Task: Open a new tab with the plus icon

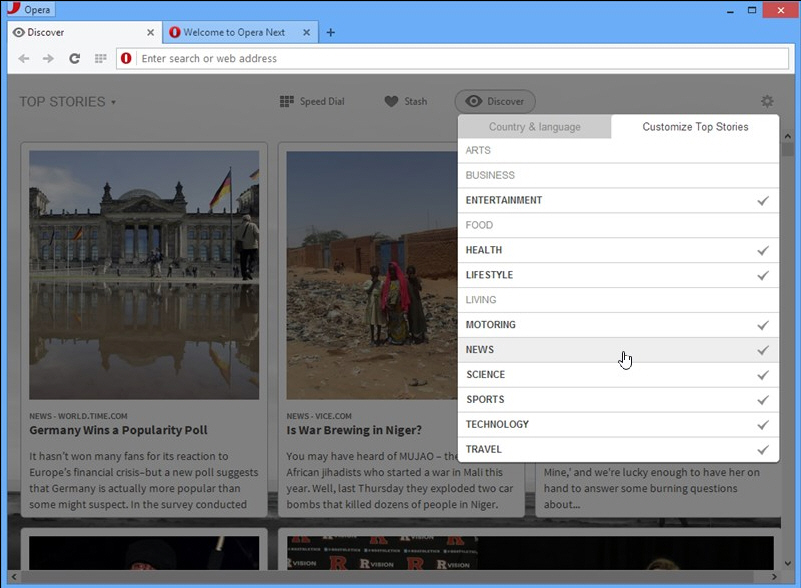Action: tap(330, 32)
